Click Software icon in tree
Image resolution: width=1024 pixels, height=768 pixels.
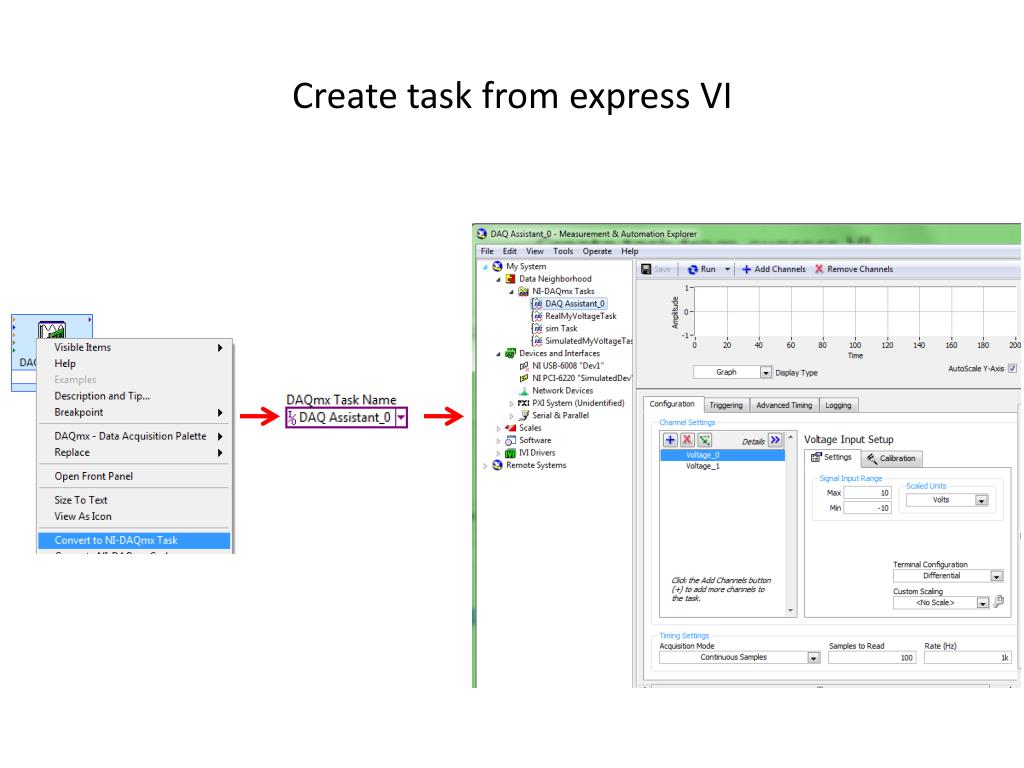[511, 440]
